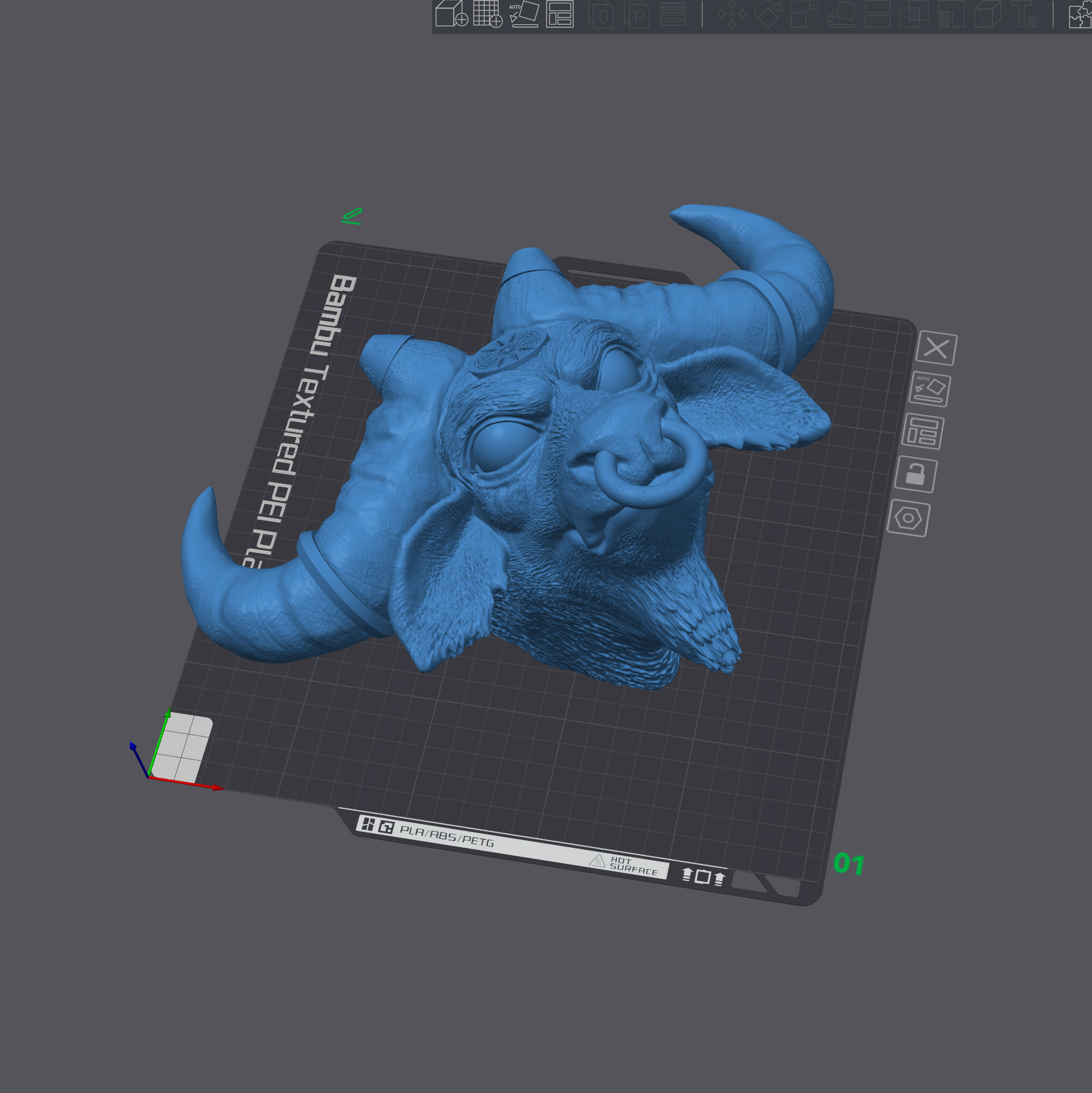1092x1093 pixels.
Task: Select the Scale tool
Action: (804, 14)
